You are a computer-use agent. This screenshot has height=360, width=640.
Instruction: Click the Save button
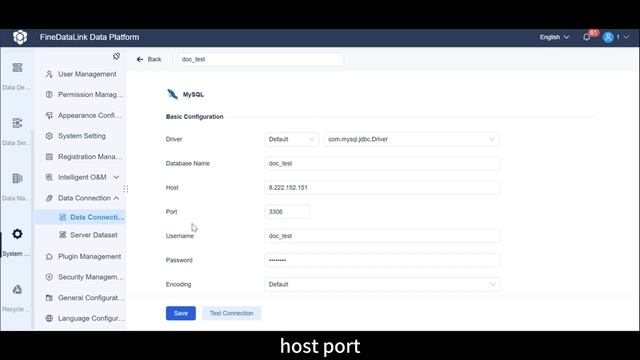(x=181, y=313)
